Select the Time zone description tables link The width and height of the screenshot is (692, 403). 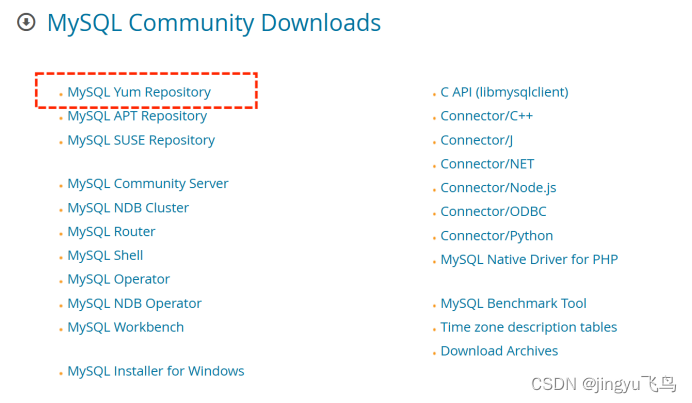pyautogui.click(x=529, y=327)
